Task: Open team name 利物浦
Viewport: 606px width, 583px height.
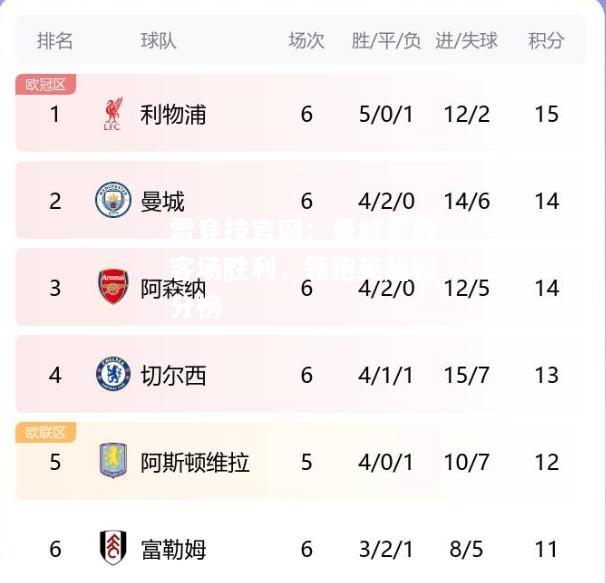Action: 173,115
